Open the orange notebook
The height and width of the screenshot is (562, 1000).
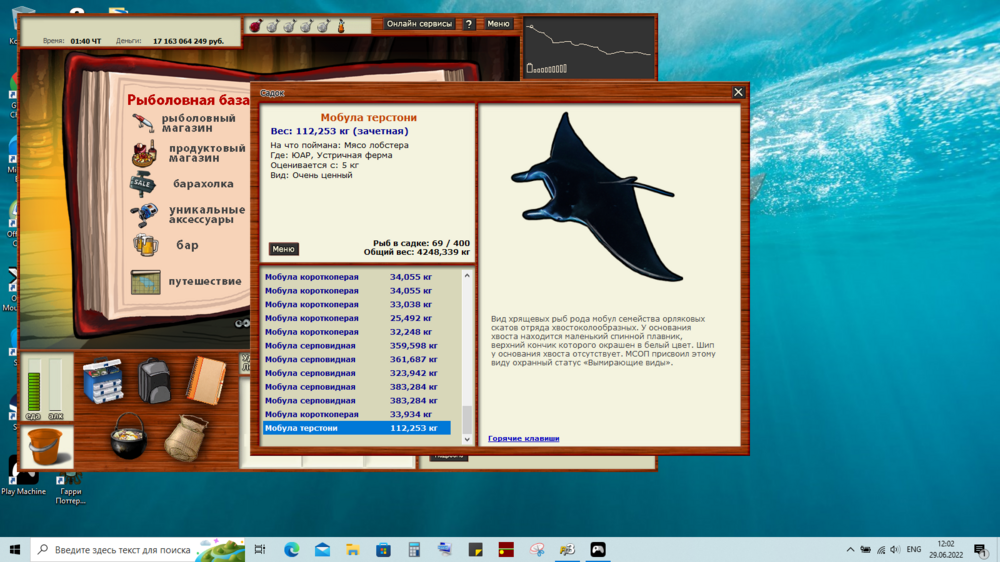point(206,381)
